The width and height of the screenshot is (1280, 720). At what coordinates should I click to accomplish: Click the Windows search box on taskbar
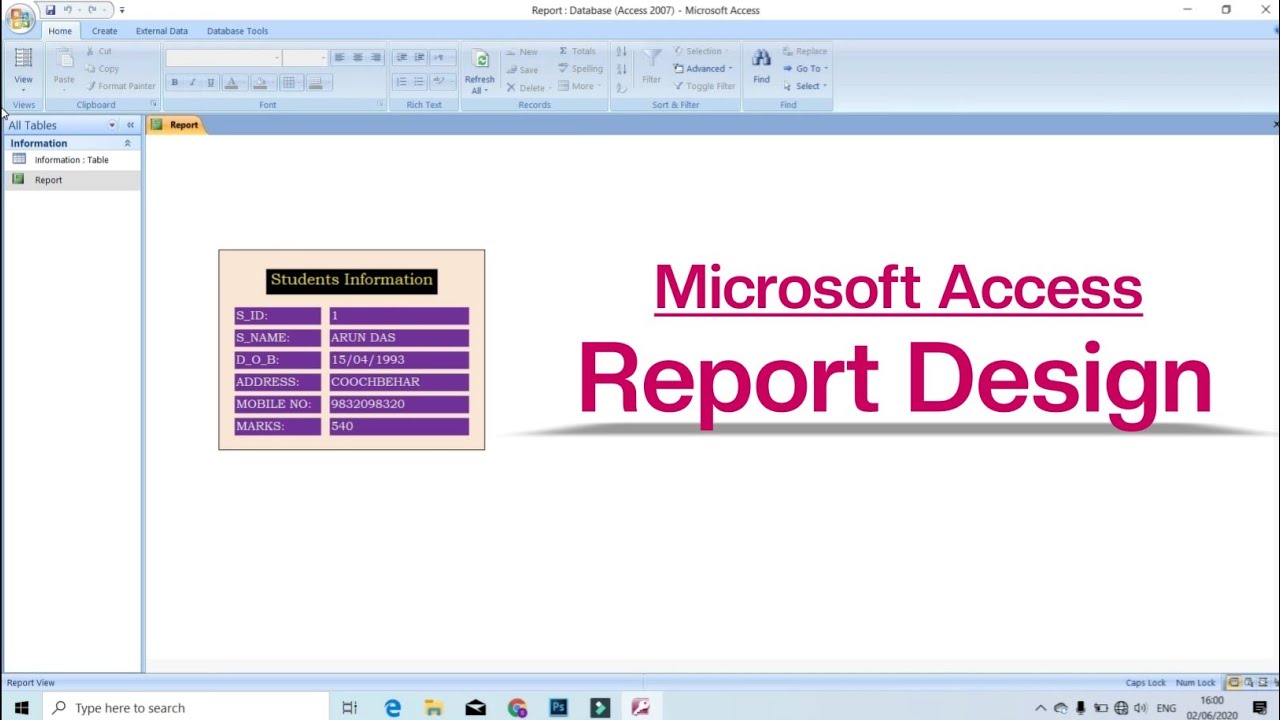coord(185,708)
